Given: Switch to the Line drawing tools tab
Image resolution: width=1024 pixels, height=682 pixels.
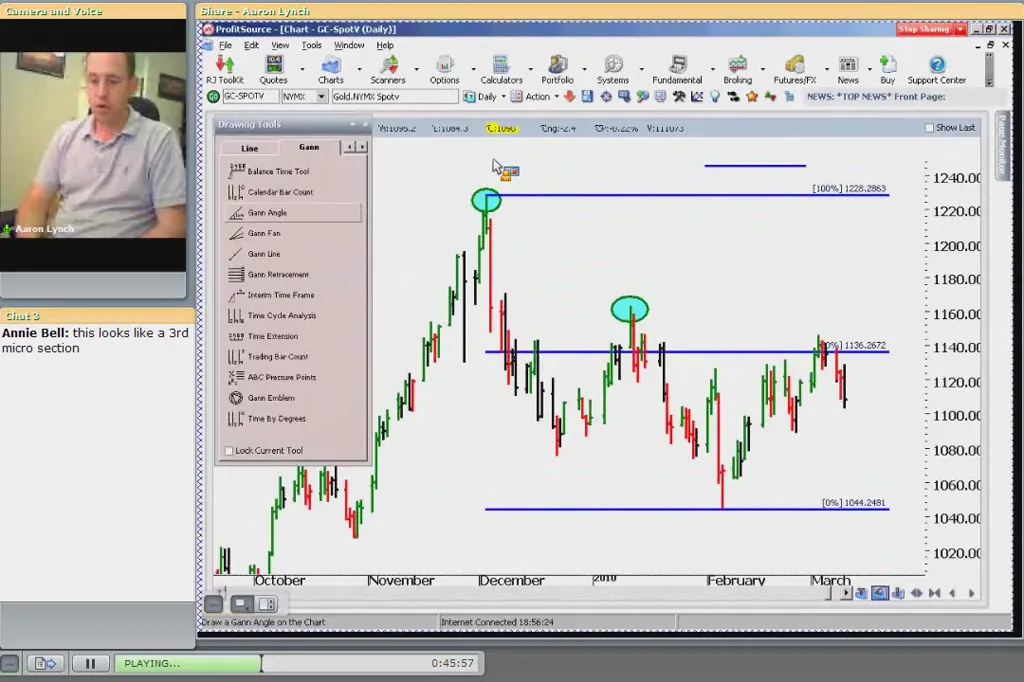Looking at the screenshot, I should click(249, 148).
